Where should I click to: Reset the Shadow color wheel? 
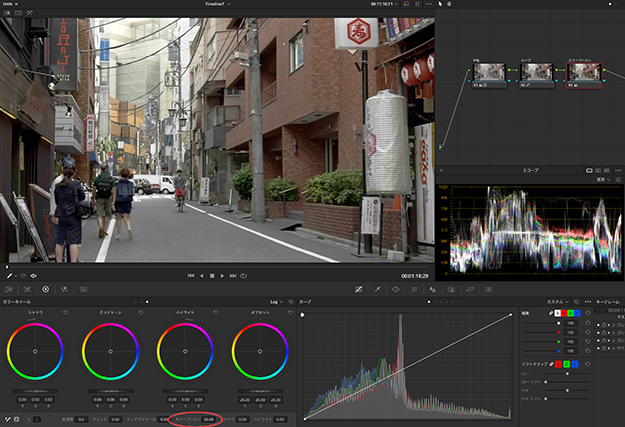click(65, 312)
